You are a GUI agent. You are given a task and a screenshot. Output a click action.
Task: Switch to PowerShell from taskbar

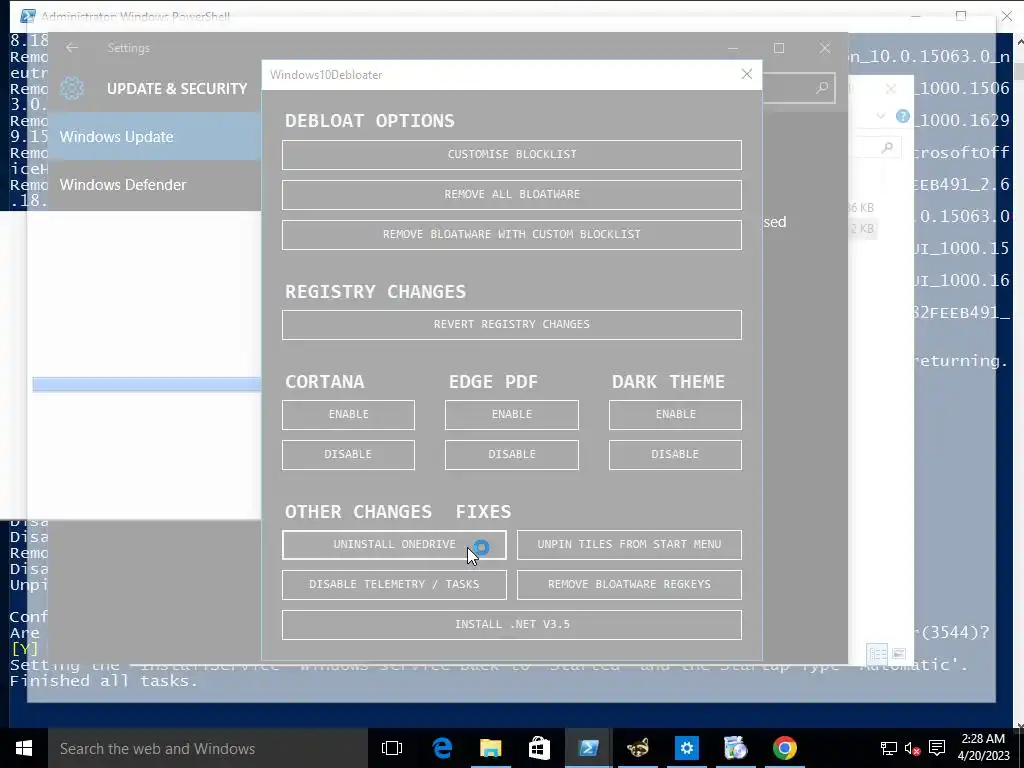tap(588, 748)
